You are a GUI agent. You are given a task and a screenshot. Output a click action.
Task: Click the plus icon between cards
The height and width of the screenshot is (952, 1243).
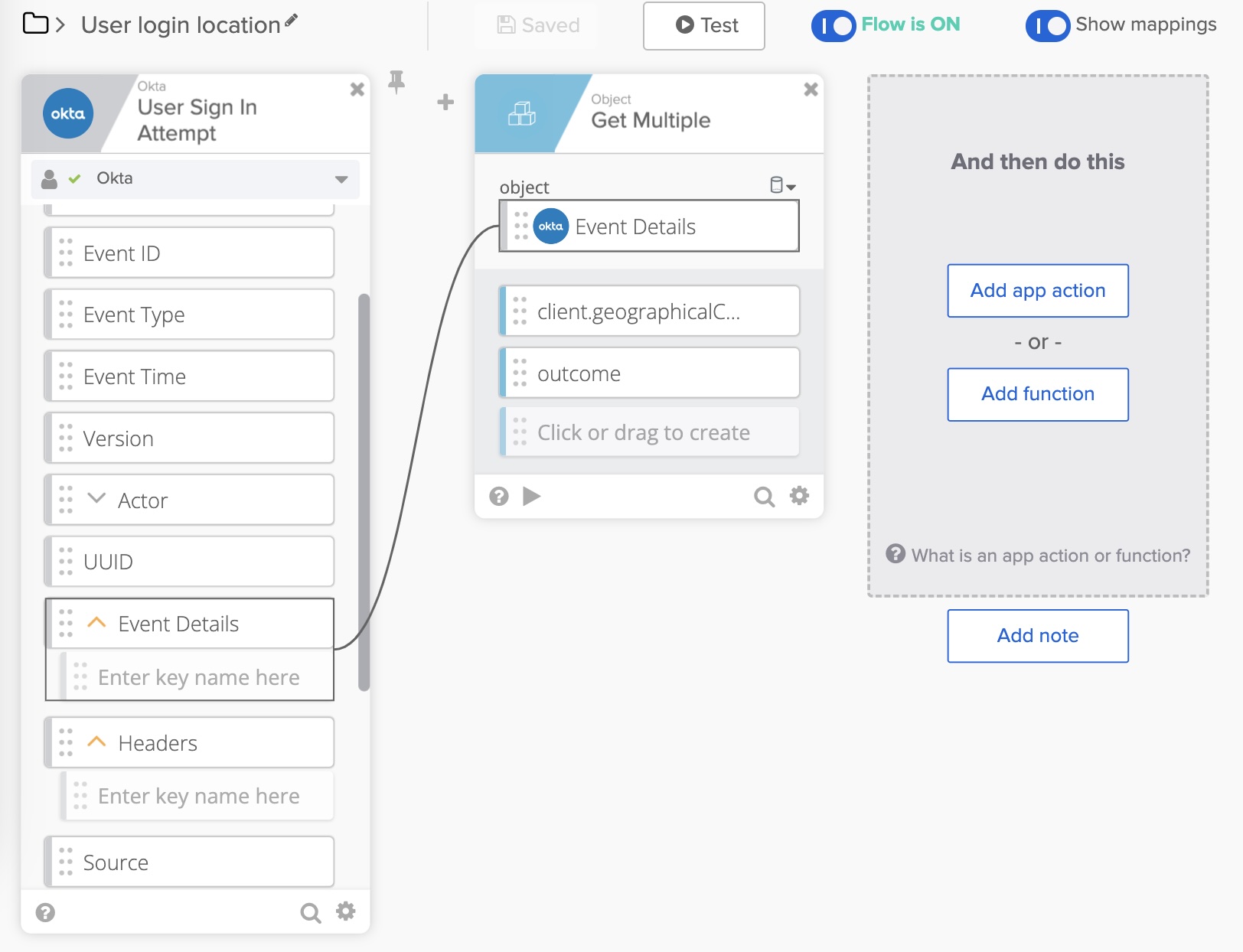tap(445, 102)
